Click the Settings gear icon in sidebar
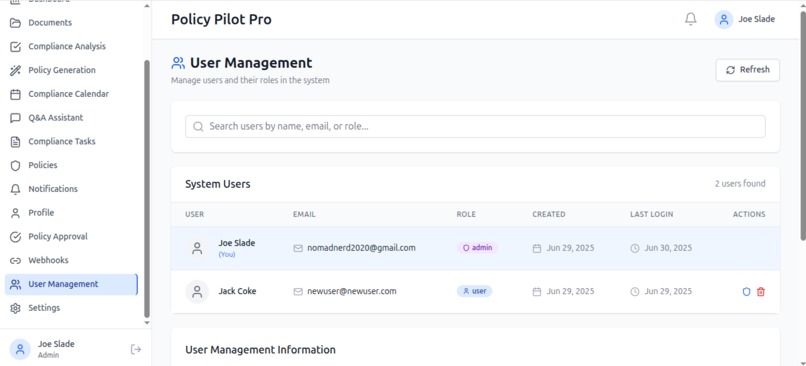Image resolution: width=806 pixels, height=366 pixels. coord(15,308)
